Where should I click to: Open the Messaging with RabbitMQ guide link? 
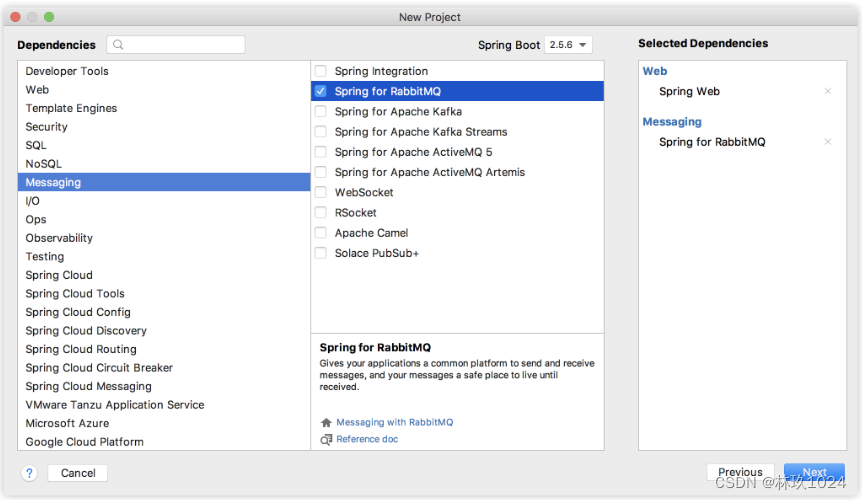[x=395, y=423]
